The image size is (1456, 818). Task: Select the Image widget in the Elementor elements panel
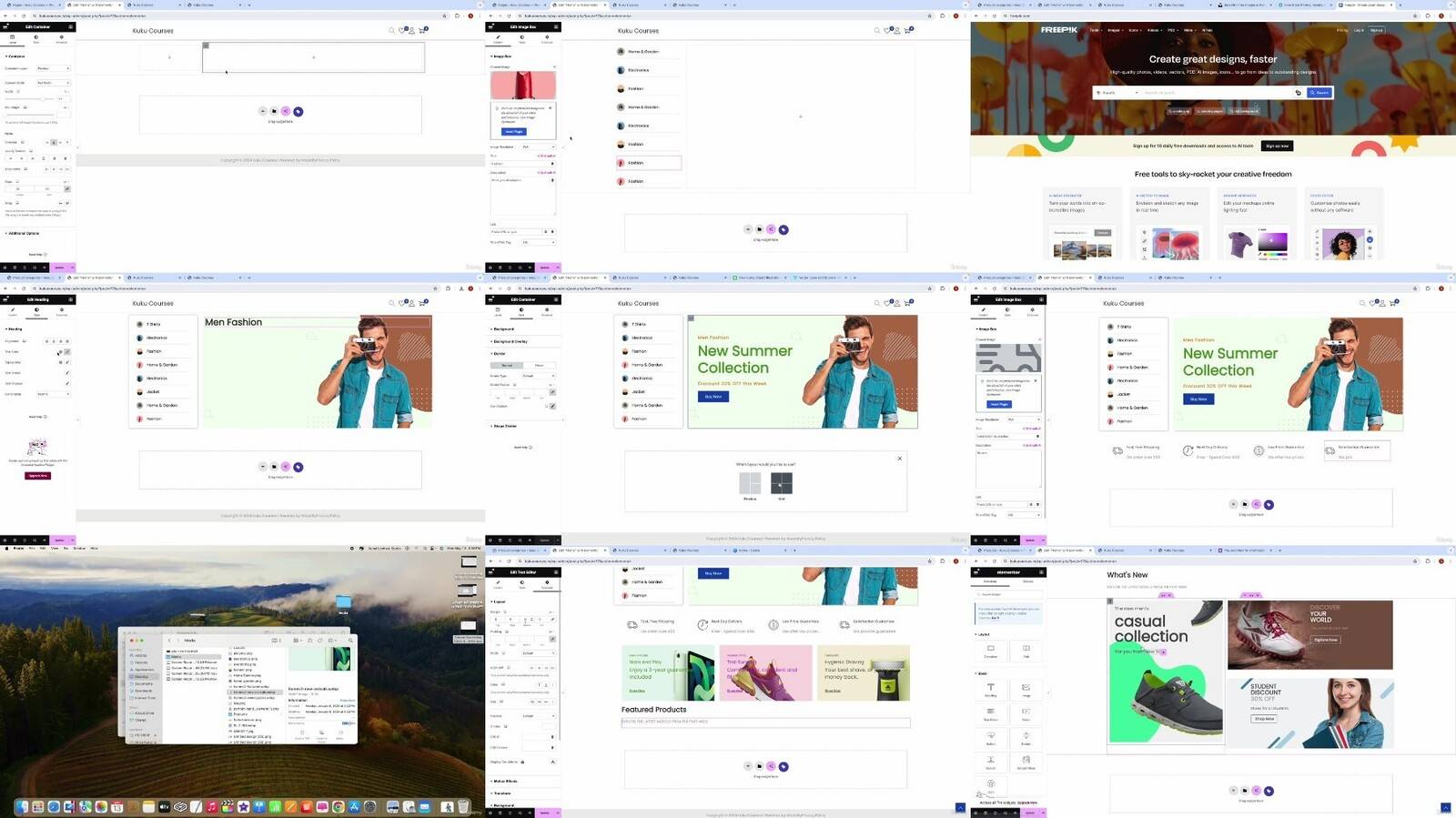click(1026, 690)
